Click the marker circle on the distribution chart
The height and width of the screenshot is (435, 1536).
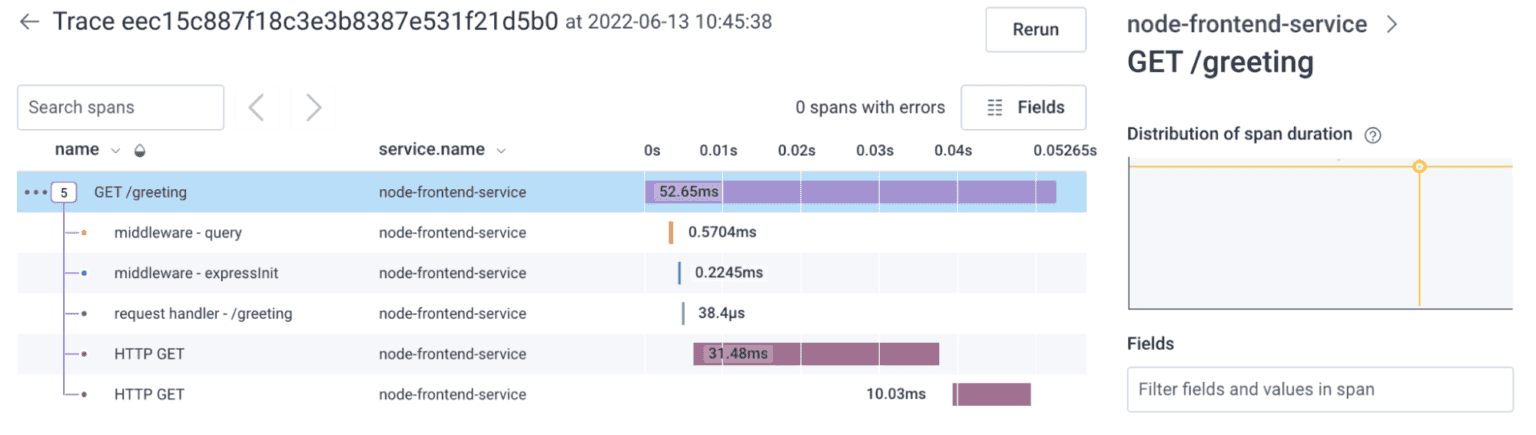[x=1419, y=166]
